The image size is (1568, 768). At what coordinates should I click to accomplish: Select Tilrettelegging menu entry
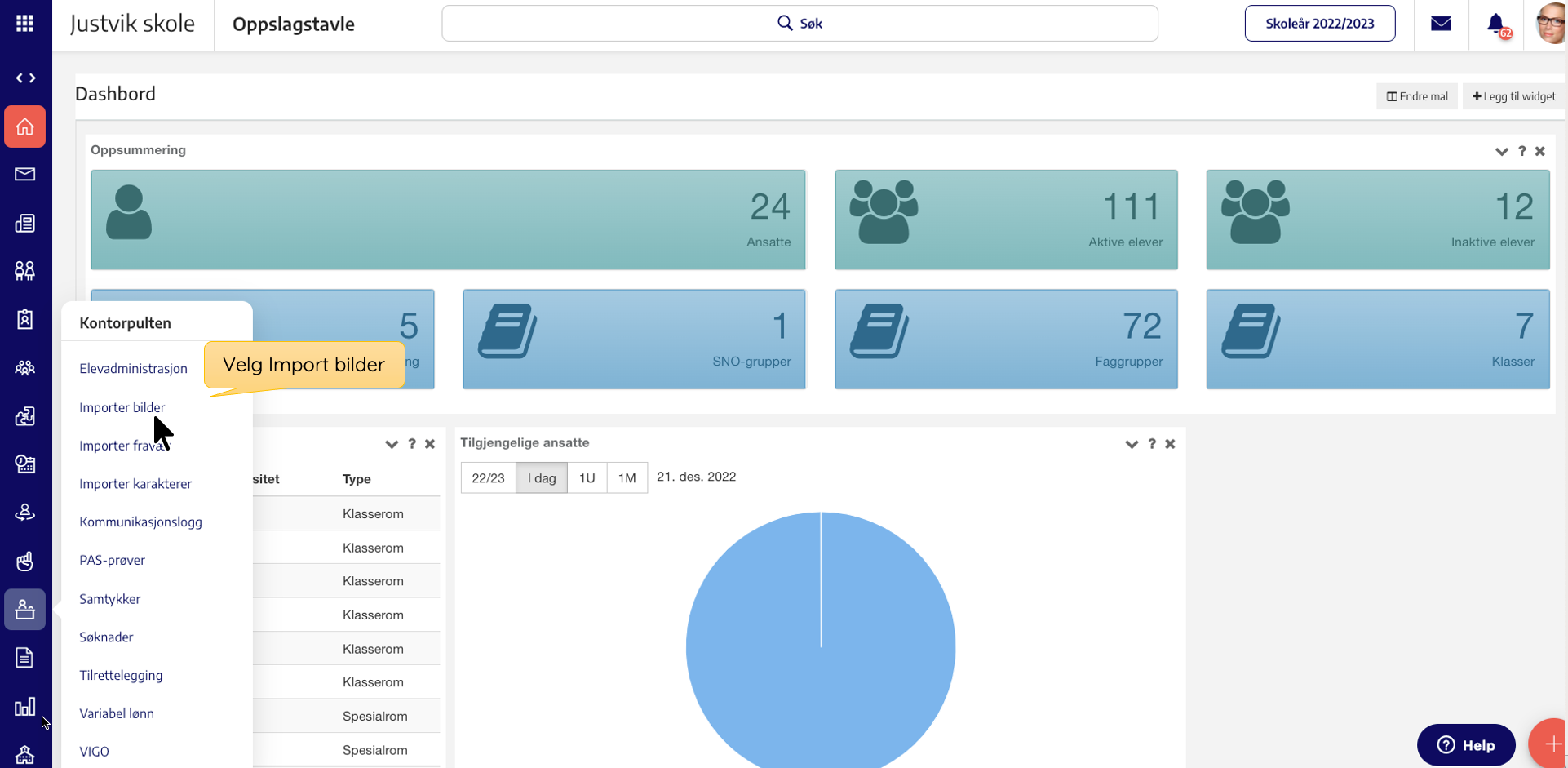(x=121, y=676)
